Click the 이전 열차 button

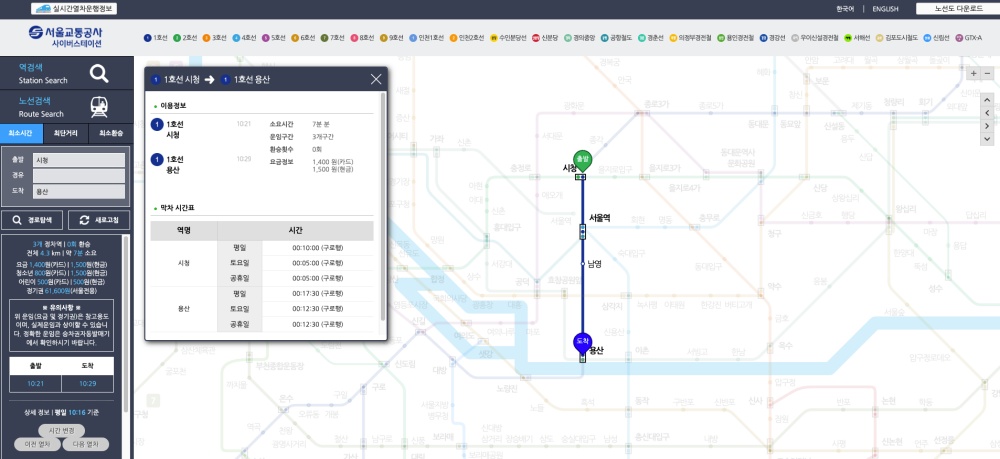coord(38,444)
